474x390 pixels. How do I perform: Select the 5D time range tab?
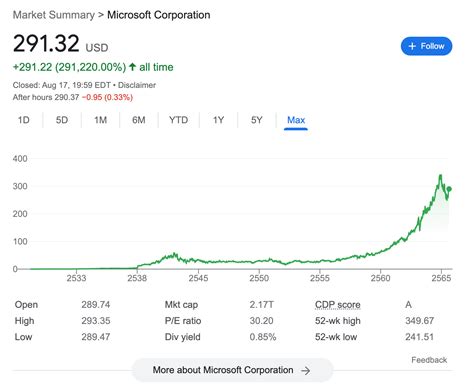point(62,120)
